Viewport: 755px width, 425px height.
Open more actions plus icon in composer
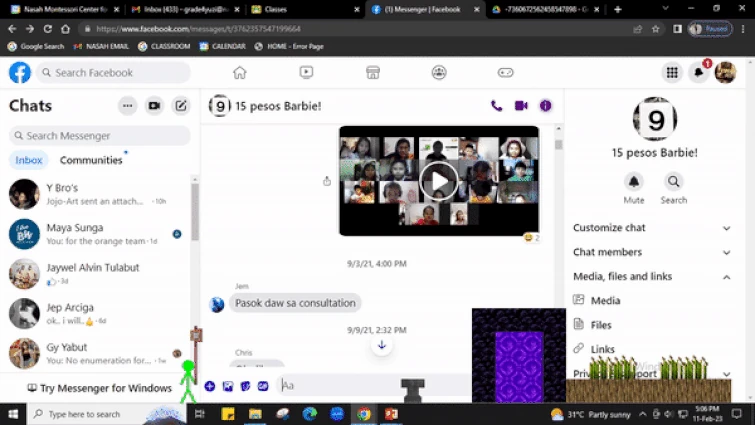coord(210,386)
